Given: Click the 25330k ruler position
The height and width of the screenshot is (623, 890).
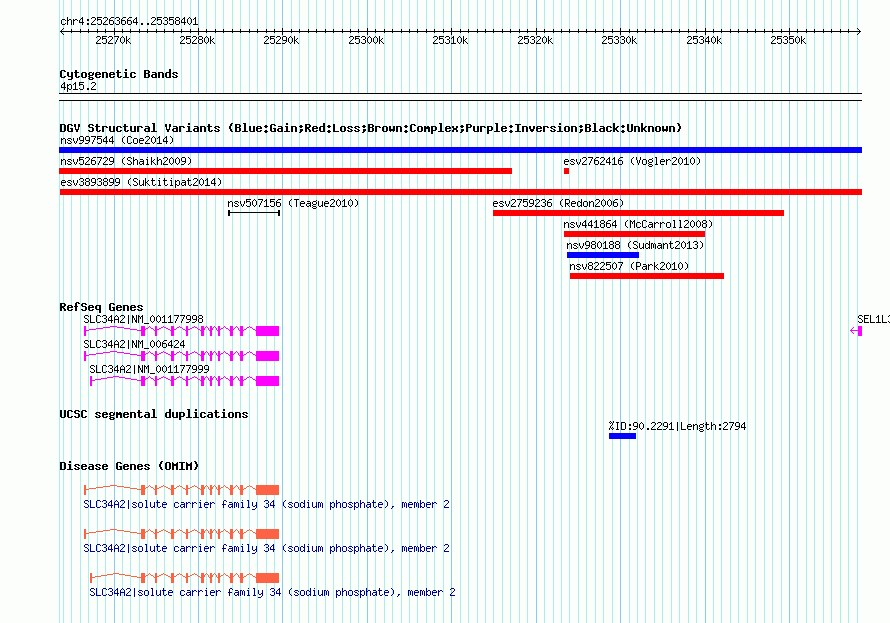Looking at the screenshot, I should (619, 40).
